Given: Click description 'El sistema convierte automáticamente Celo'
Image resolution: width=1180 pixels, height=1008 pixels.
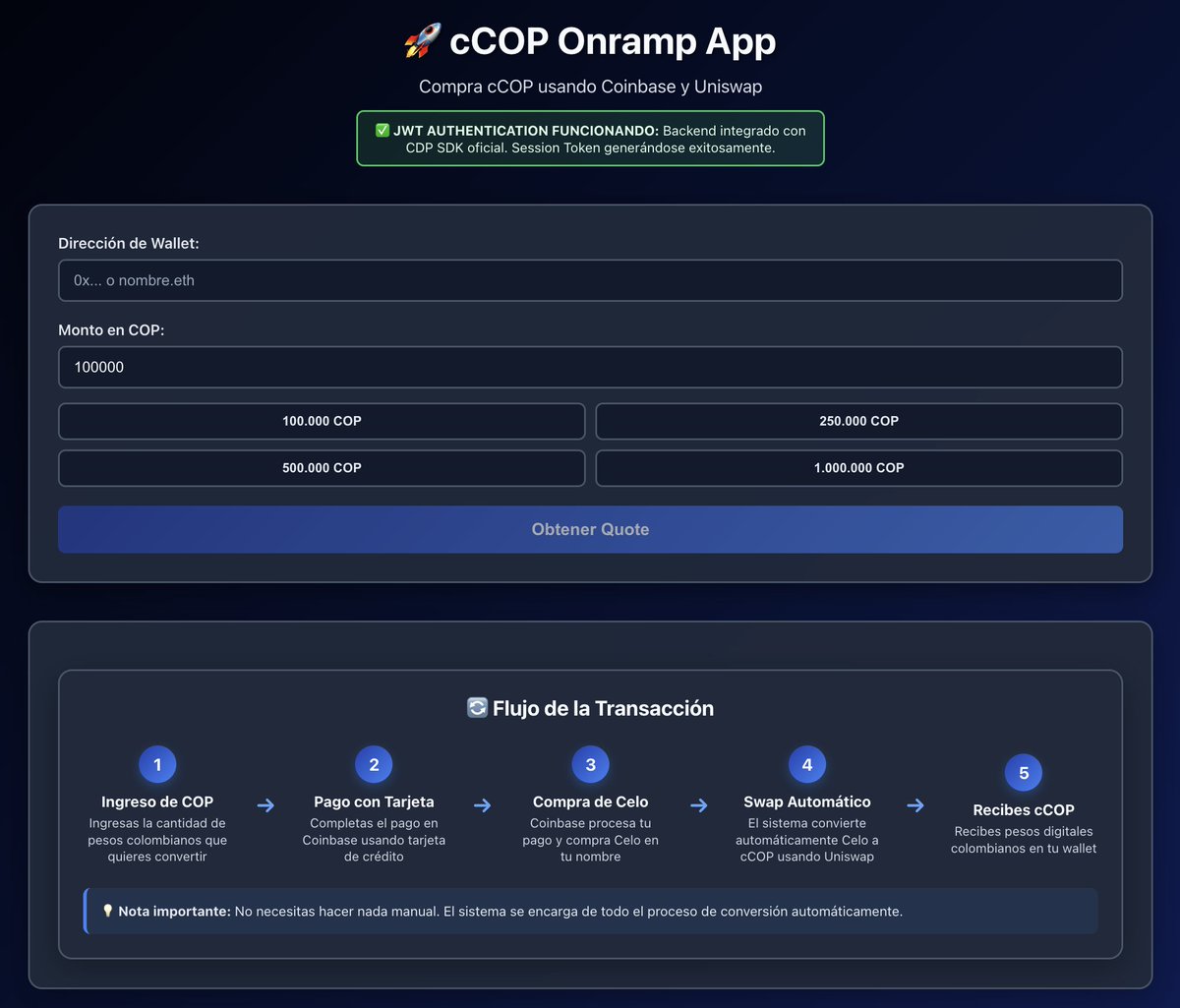Looking at the screenshot, I should [807, 840].
